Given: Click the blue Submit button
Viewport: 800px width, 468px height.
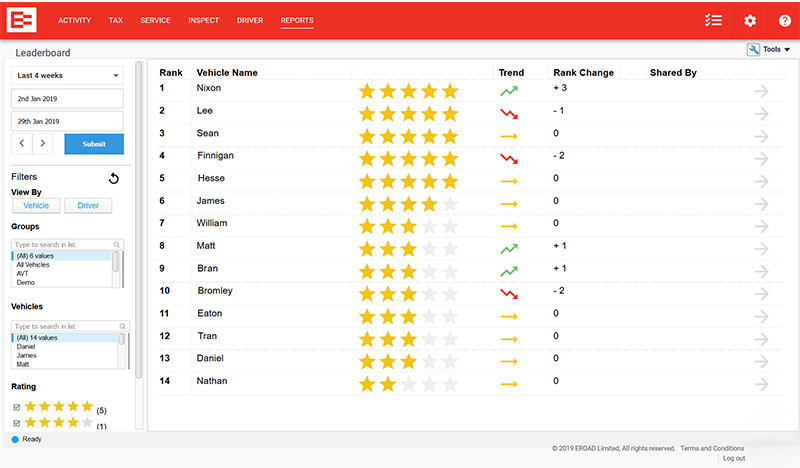Looking at the screenshot, I should (x=94, y=144).
